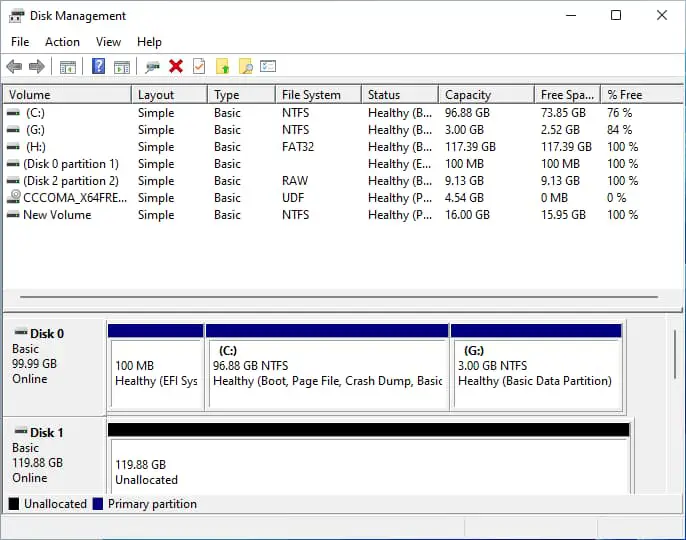Viewport: 686px width, 540px height.
Task: Click the Connect/Refresh disk toolbar icon
Action: click(x=152, y=67)
